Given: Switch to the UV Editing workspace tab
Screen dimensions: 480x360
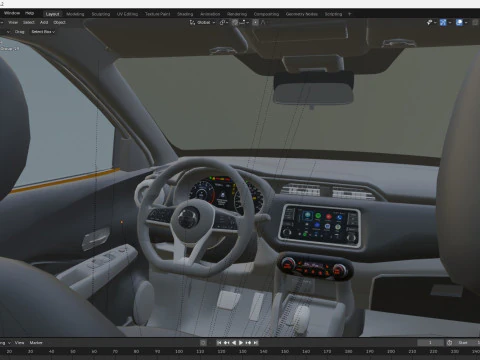Looking at the screenshot, I should (127, 14).
